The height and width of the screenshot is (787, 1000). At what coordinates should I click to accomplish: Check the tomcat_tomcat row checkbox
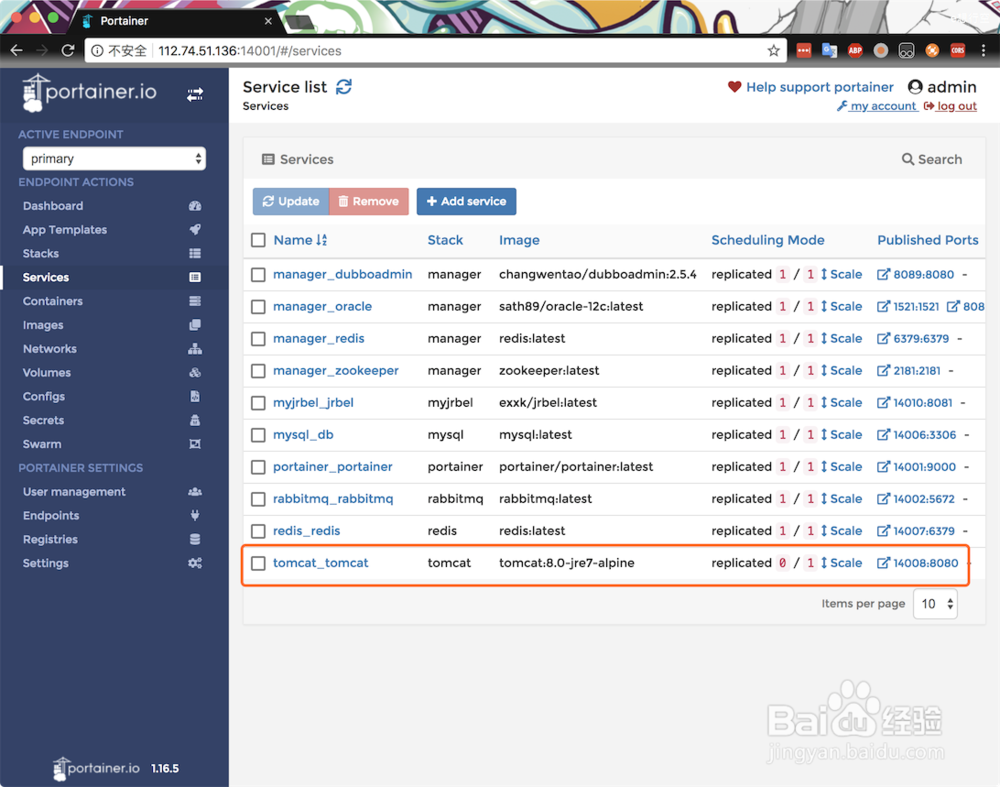pyautogui.click(x=258, y=563)
